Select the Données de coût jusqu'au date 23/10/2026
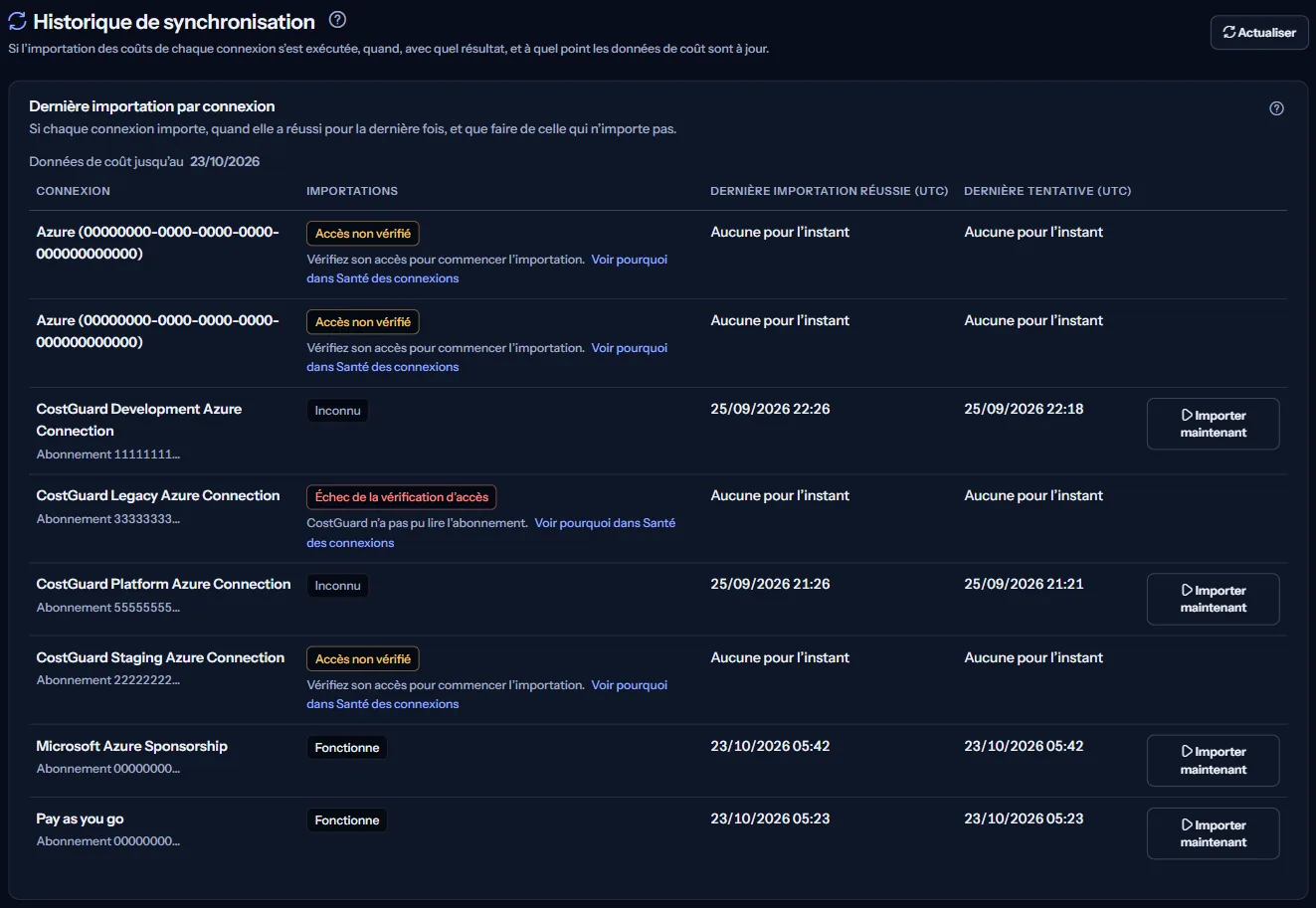Screen dimensions: 1316x908 [225, 161]
